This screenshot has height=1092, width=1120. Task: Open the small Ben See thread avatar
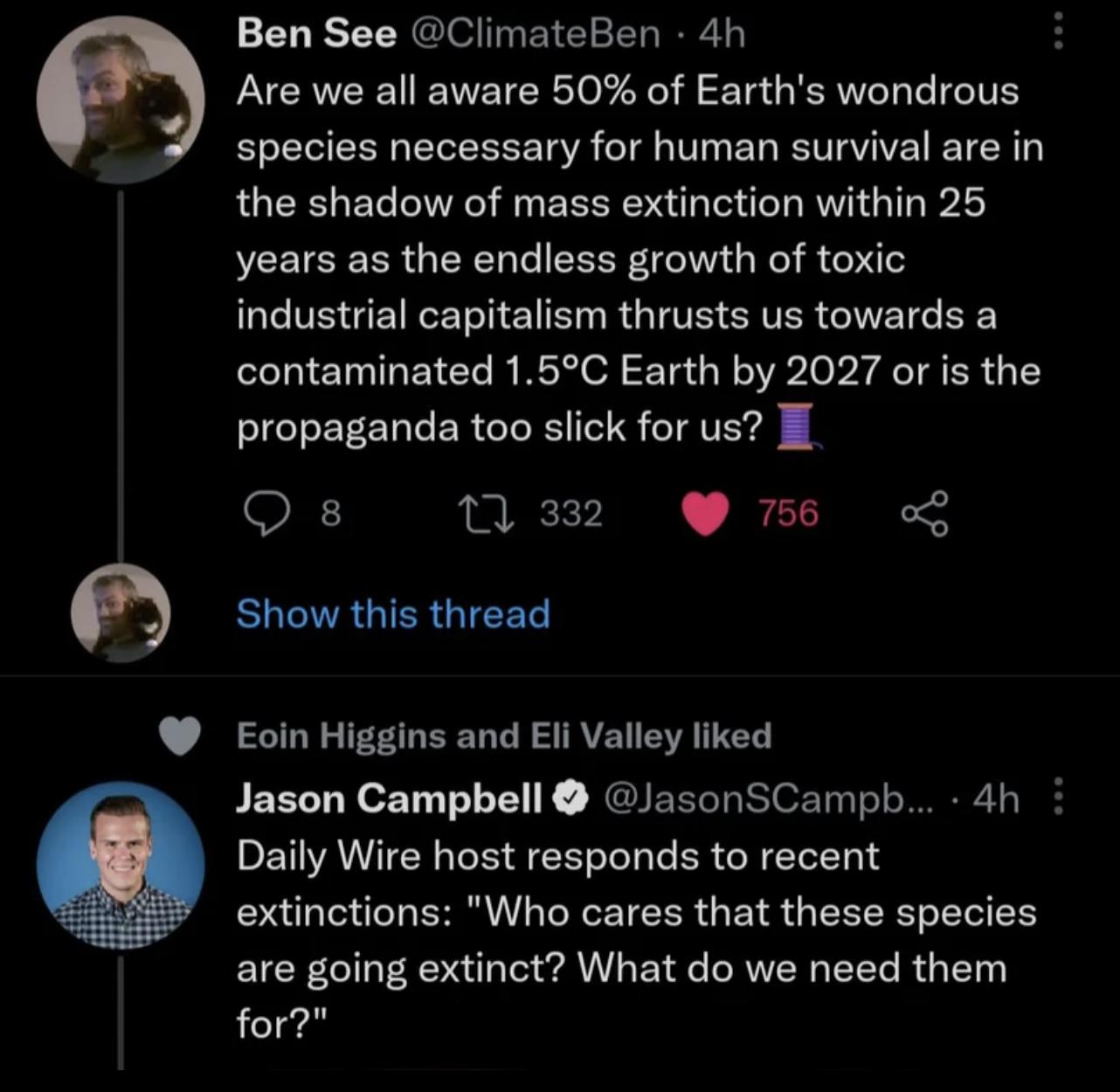pyautogui.click(x=121, y=612)
